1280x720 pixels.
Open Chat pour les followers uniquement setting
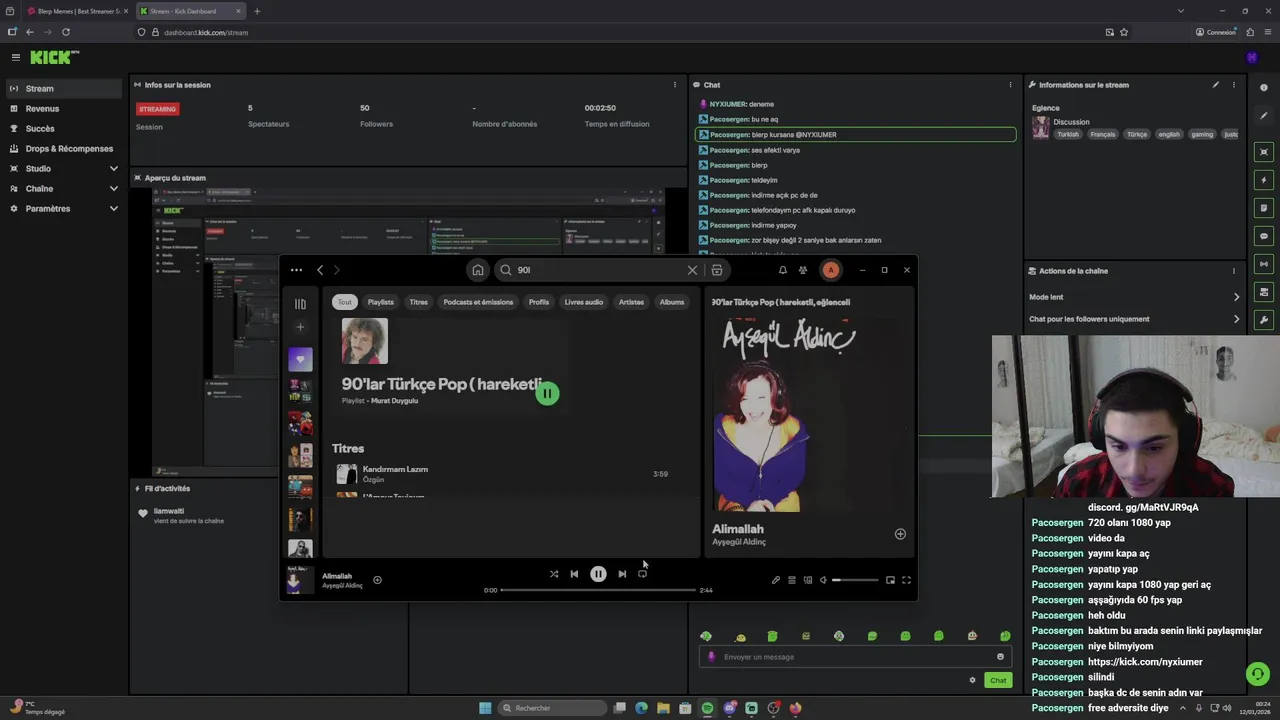coord(1134,319)
